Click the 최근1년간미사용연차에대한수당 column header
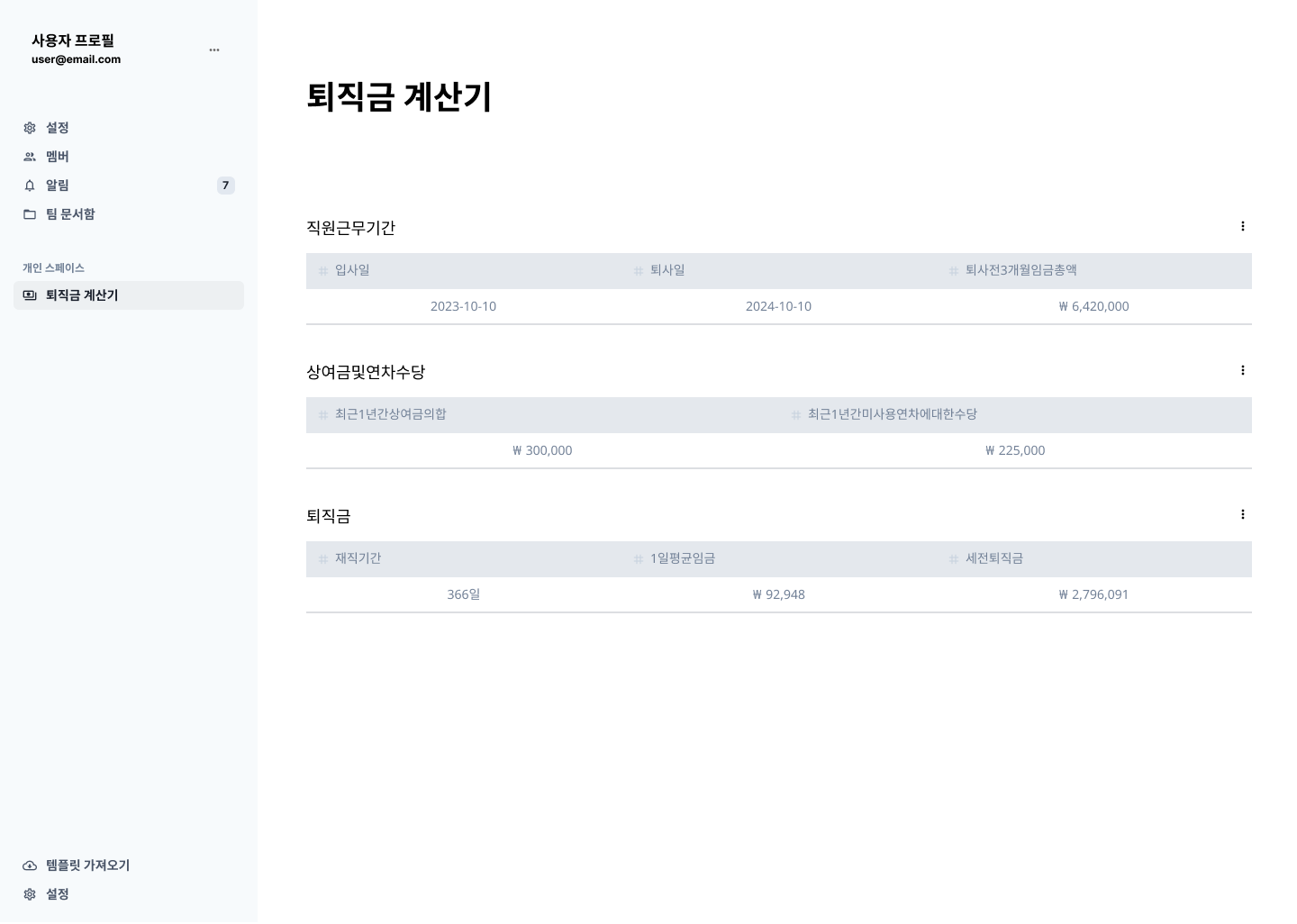Screen dimensions: 1297x924 coord(1015,415)
